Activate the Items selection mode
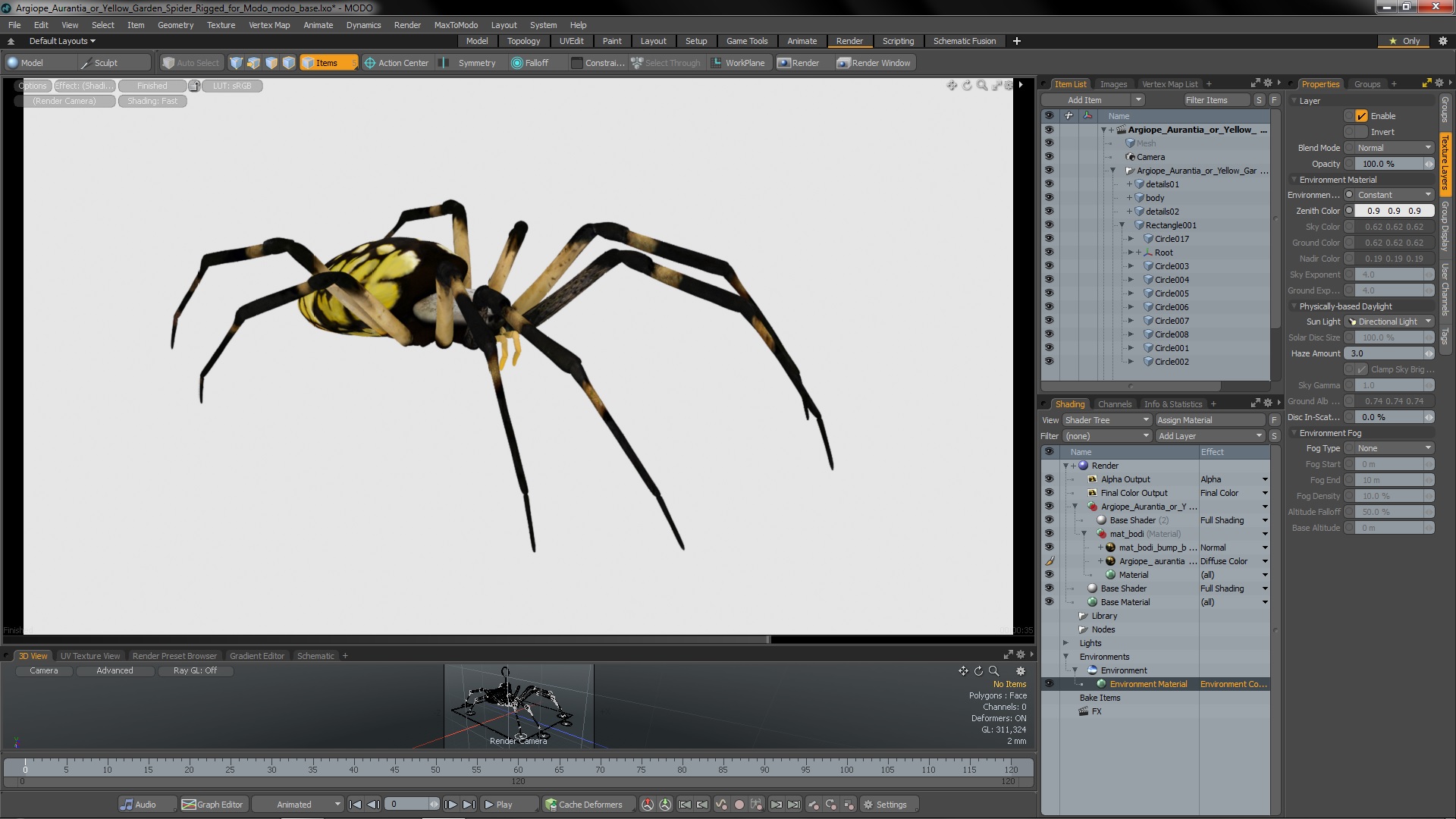1456x819 pixels. coord(328,63)
